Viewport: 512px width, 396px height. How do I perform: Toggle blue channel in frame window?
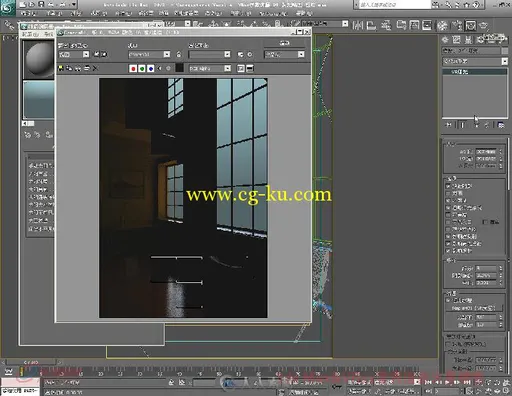click(150, 68)
